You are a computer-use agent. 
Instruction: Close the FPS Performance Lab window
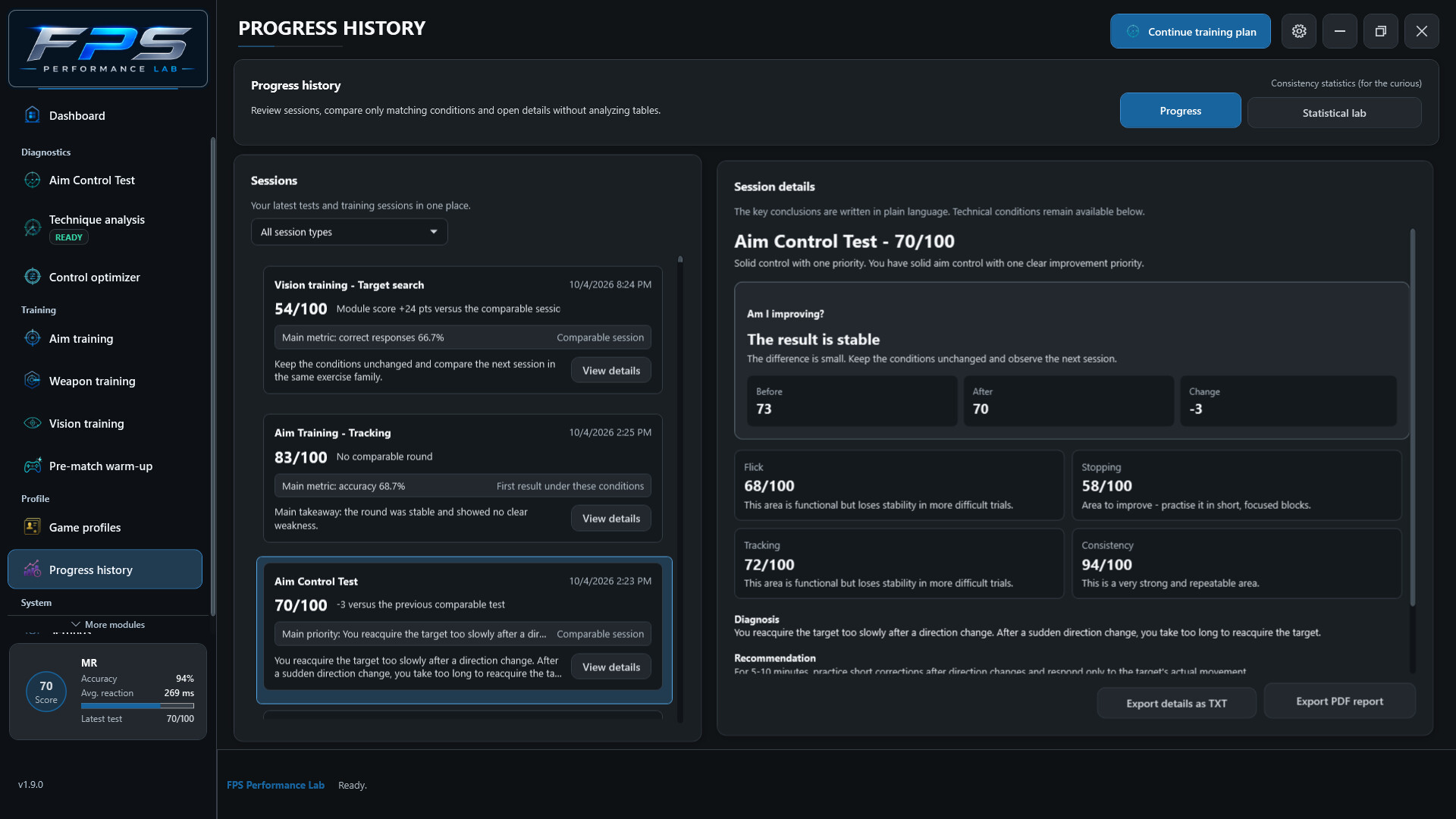click(1422, 31)
